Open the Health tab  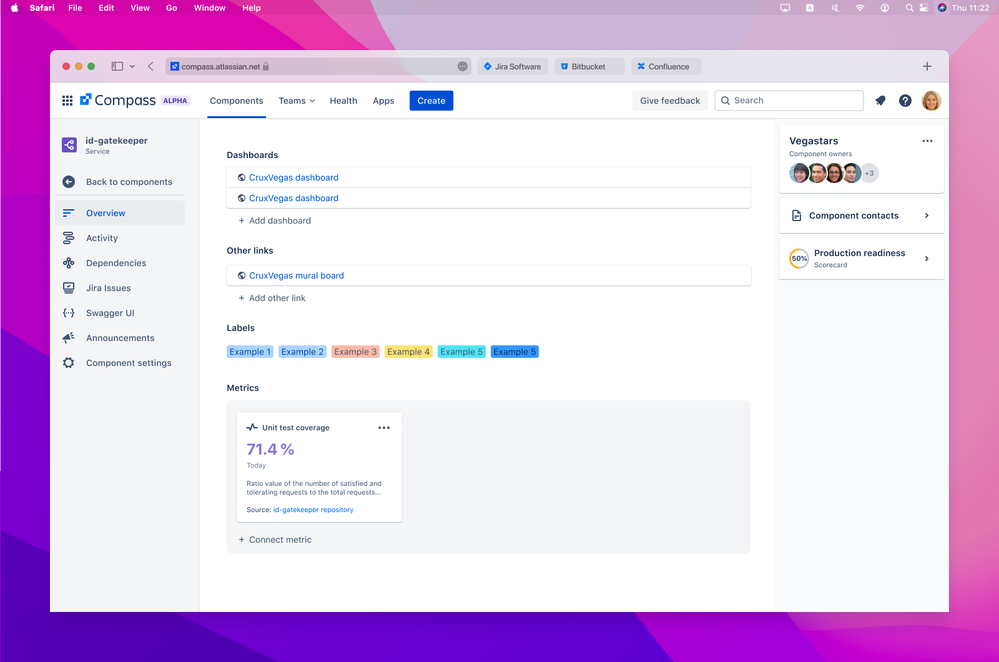click(x=343, y=101)
